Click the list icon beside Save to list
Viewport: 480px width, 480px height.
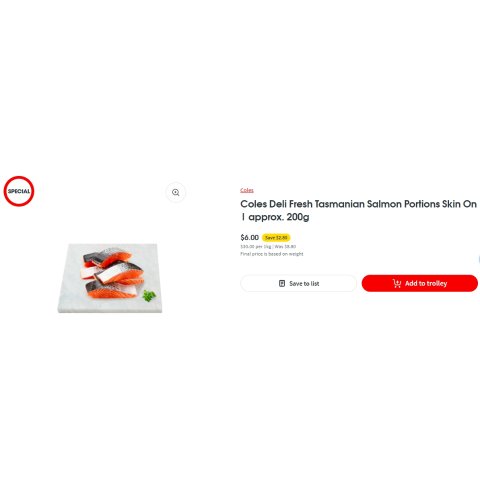pyautogui.click(x=282, y=283)
